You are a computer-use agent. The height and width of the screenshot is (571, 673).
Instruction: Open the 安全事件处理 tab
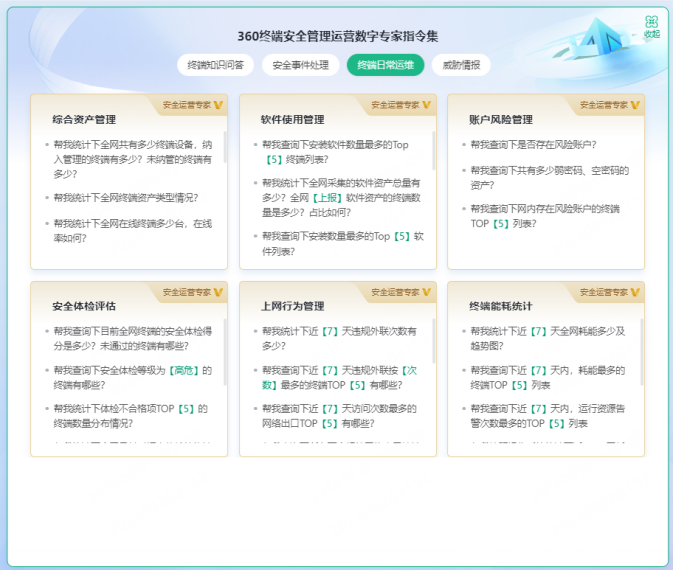[300, 65]
